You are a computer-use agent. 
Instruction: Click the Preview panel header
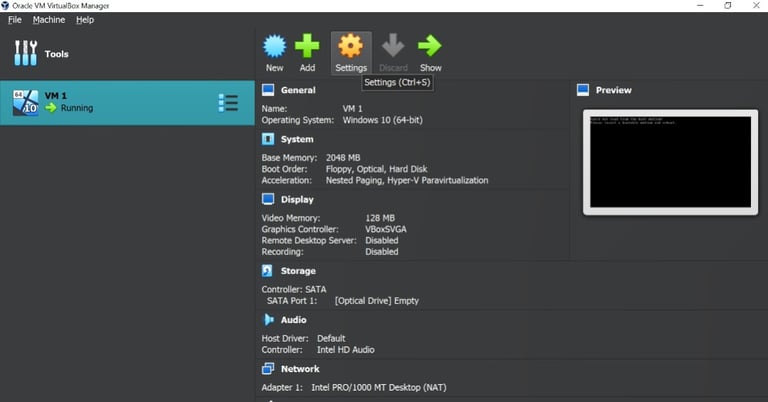click(613, 90)
